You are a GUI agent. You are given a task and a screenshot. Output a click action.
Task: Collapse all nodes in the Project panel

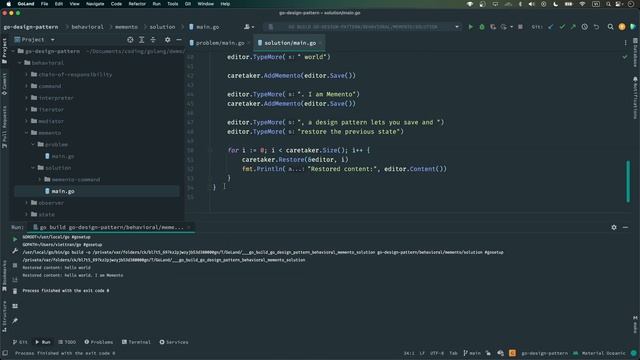[x=153, y=40]
